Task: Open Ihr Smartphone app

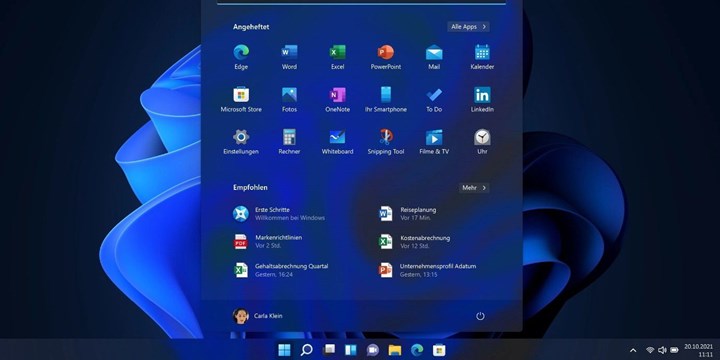Action: pos(386,100)
